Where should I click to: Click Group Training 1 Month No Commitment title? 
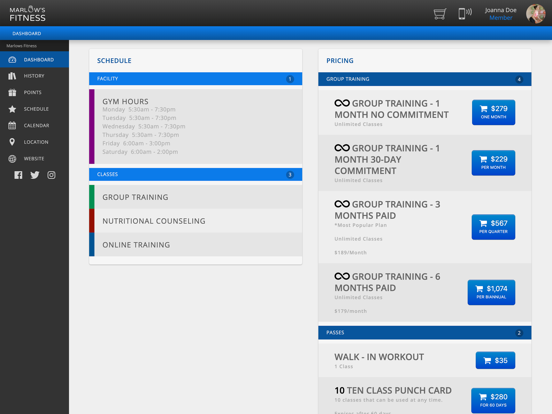[391, 109]
